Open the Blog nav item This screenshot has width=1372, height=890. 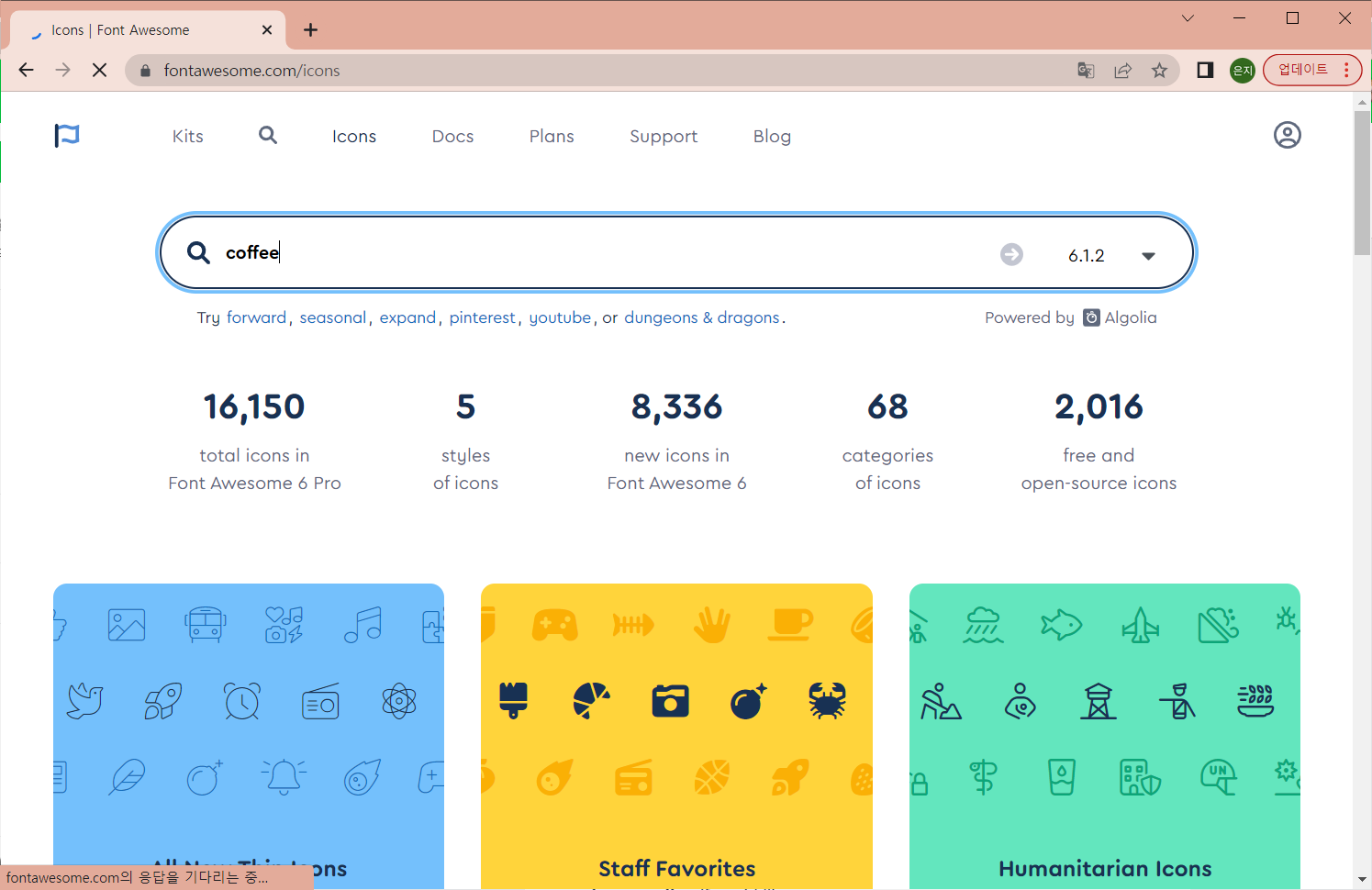coord(772,137)
